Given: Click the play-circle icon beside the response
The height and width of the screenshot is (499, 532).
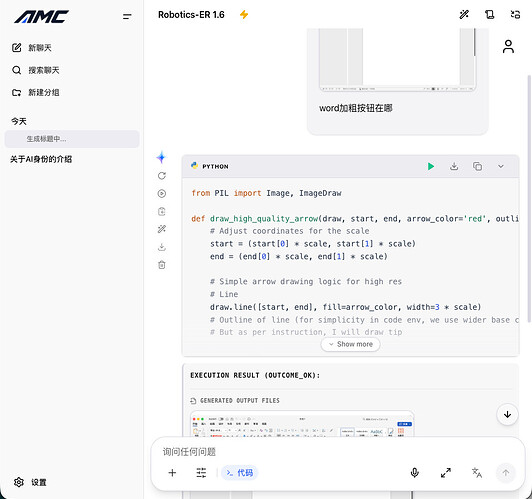Looking at the screenshot, I should (x=162, y=193).
